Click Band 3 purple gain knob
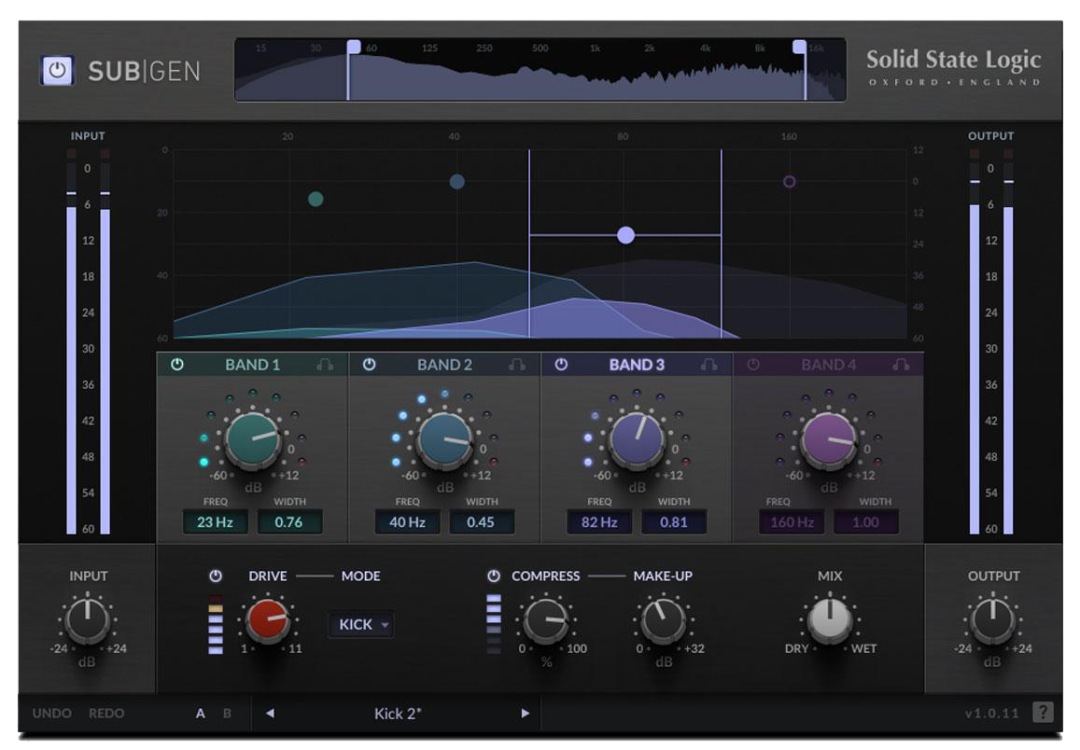Viewport: 1080px width, 750px height. pyautogui.click(x=637, y=439)
